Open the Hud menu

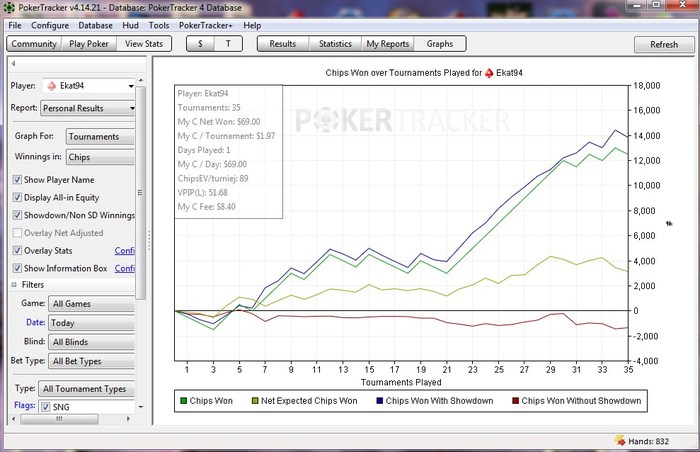click(x=130, y=25)
